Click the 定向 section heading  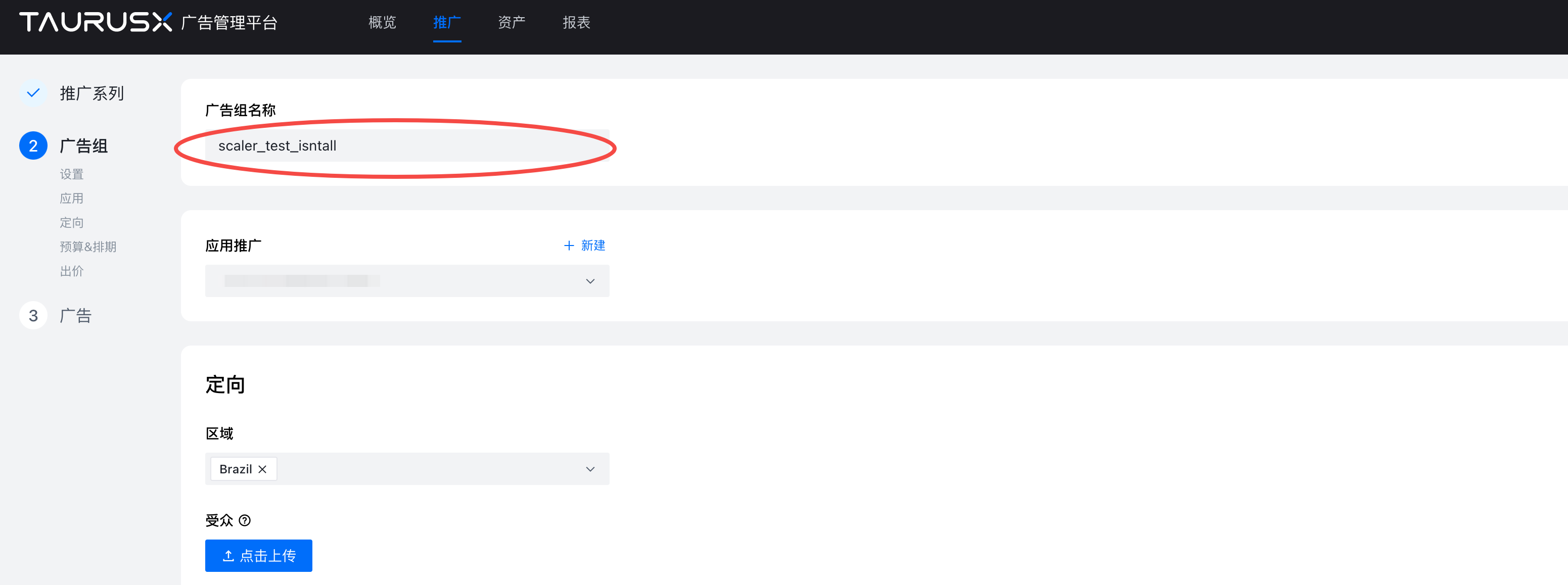[x=225, y=385]
